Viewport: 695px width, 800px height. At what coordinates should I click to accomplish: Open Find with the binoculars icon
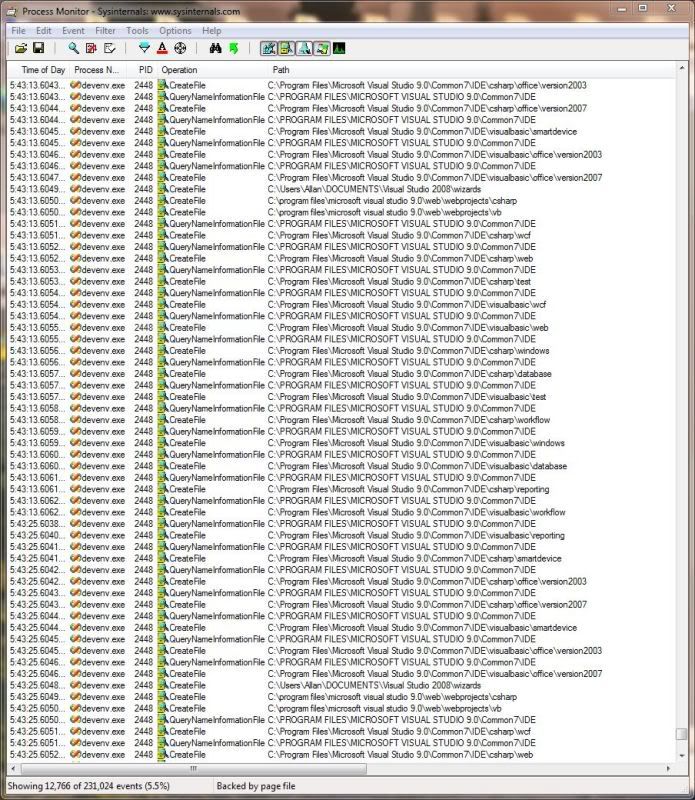(x=215, y=48)
